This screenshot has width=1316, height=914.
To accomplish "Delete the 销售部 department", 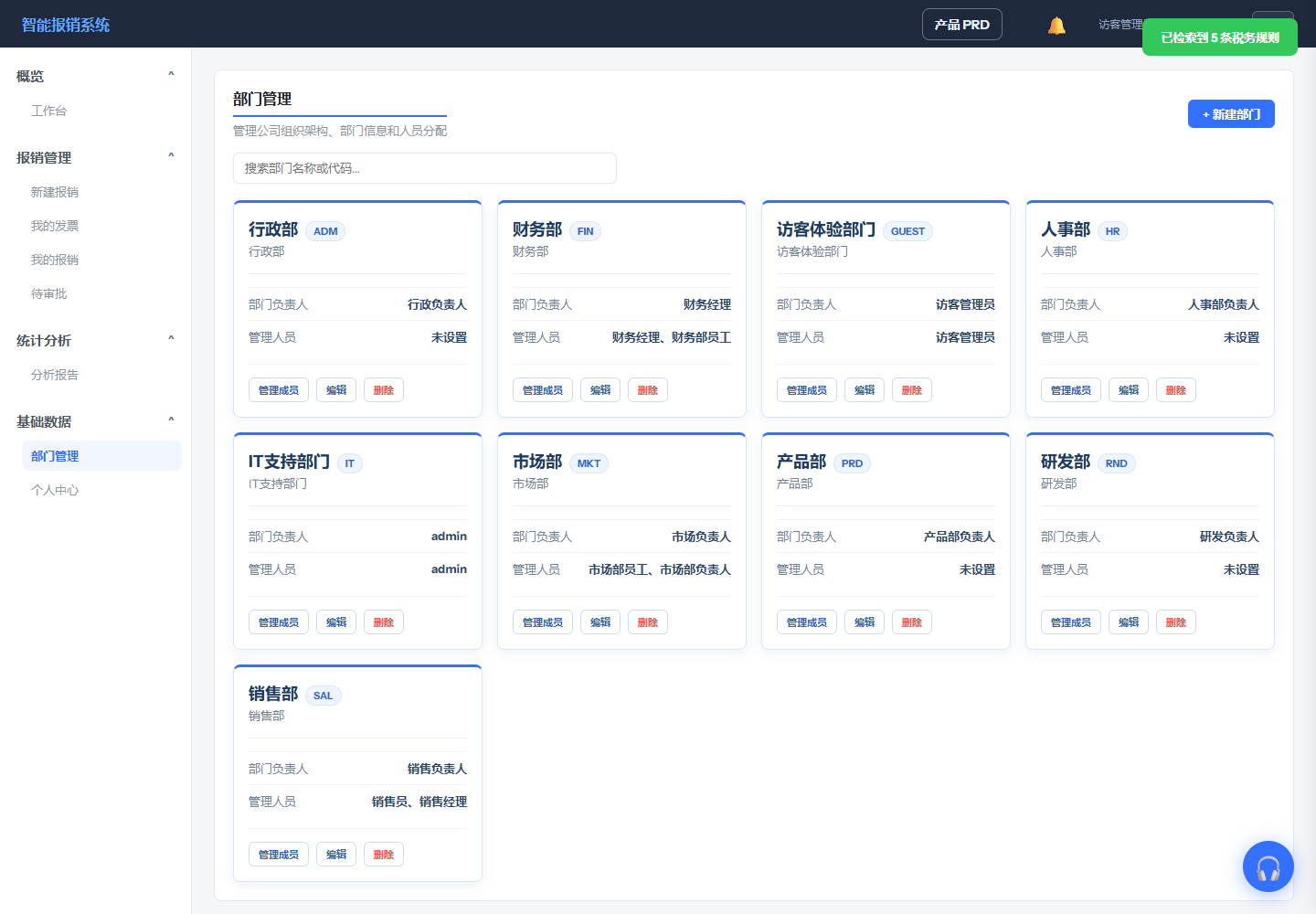I will [x=384, y=855].
